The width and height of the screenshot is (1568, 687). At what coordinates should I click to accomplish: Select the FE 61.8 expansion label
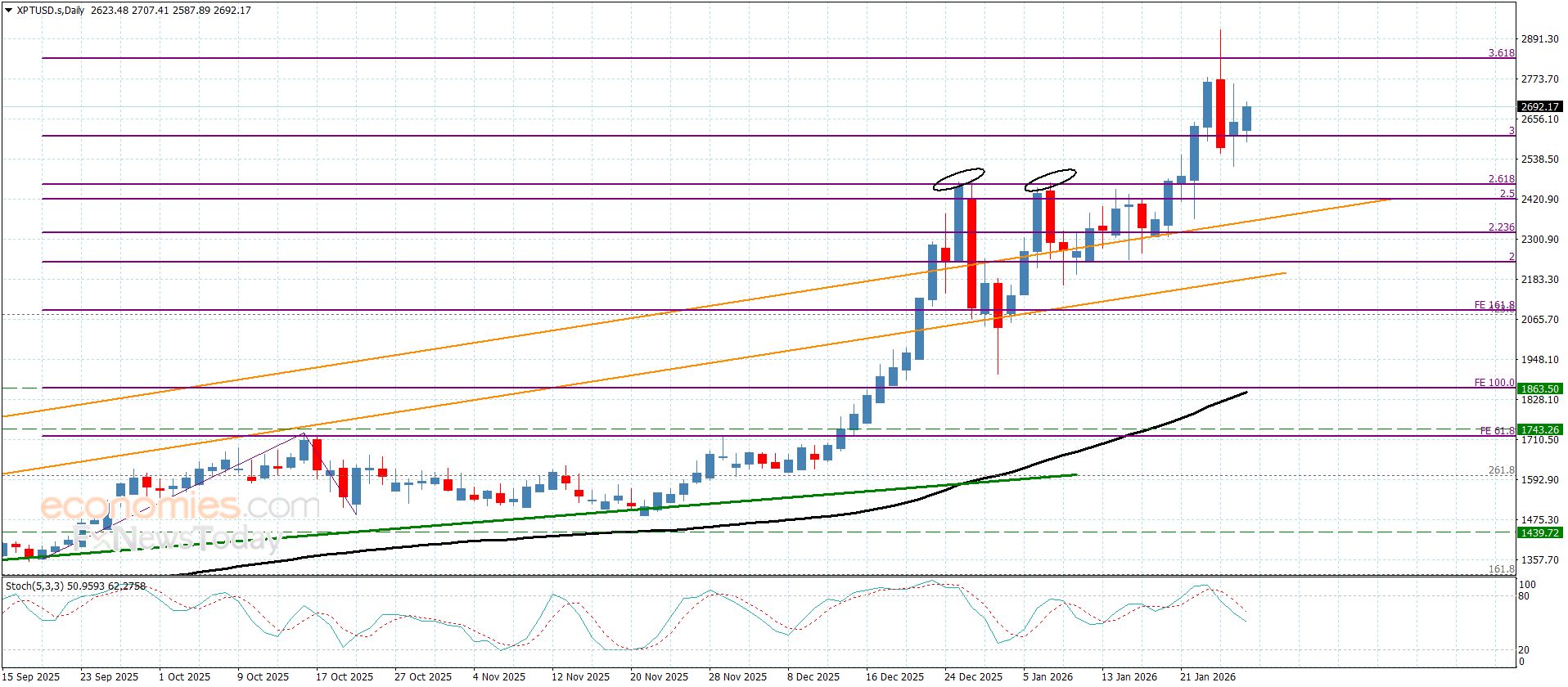pyautogui.click(x=1497, y=430)
